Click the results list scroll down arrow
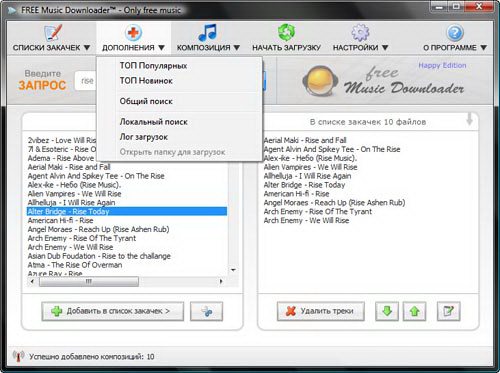Image resolution: width=500 pixels, height=373 pixels. 233,270
